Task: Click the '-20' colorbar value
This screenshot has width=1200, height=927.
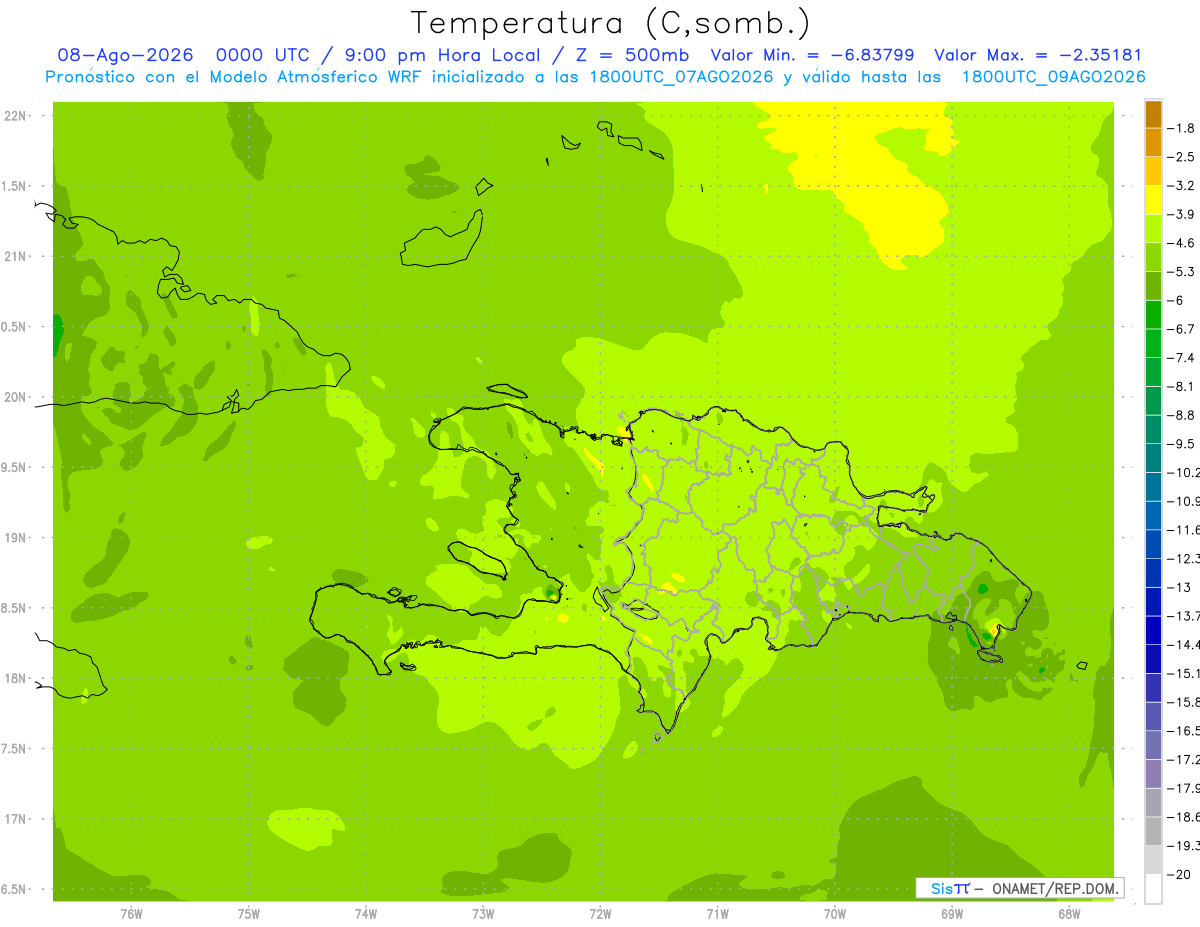Action: point(1178,874)
